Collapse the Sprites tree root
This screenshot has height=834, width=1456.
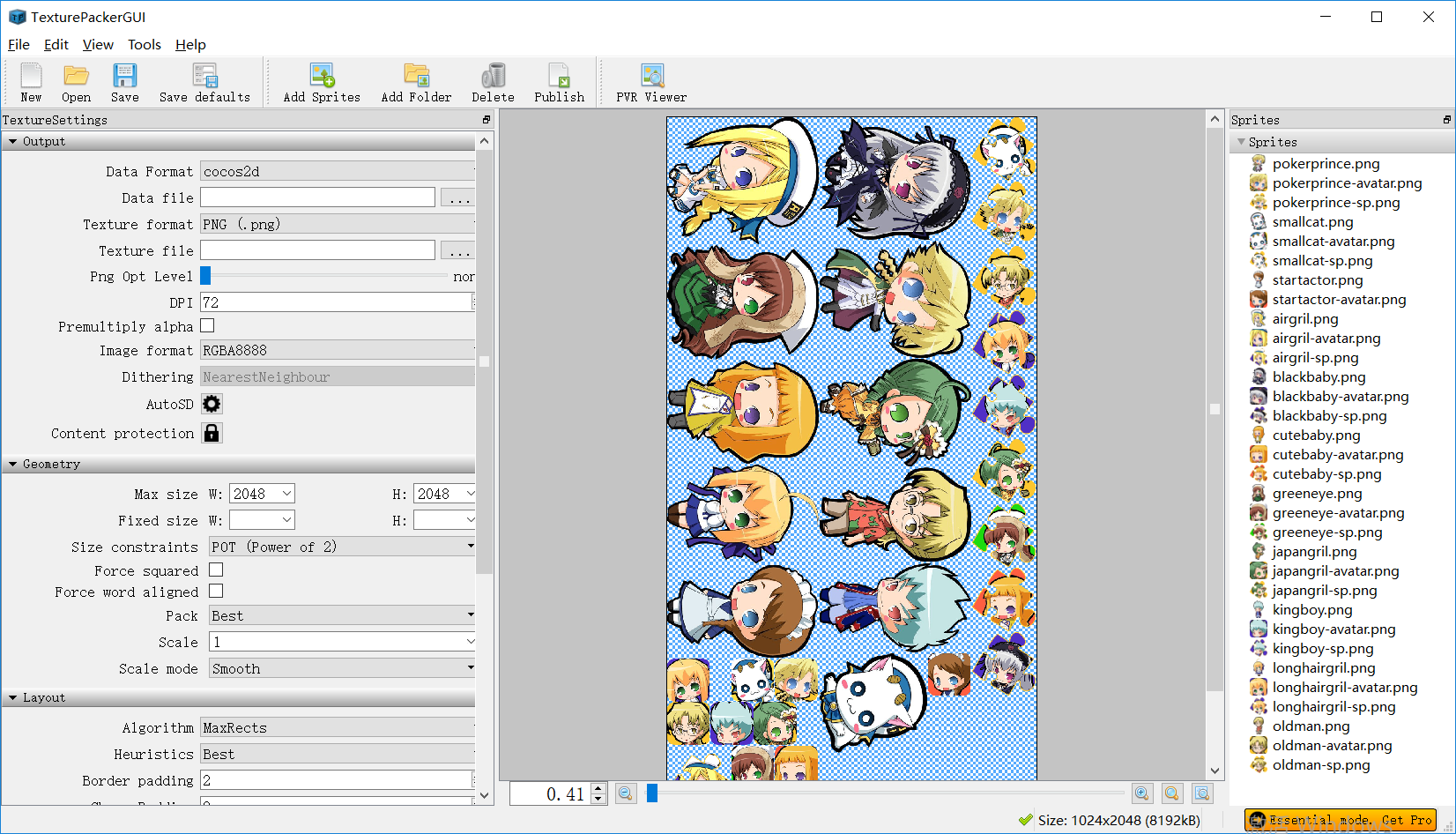[1241, 142]
